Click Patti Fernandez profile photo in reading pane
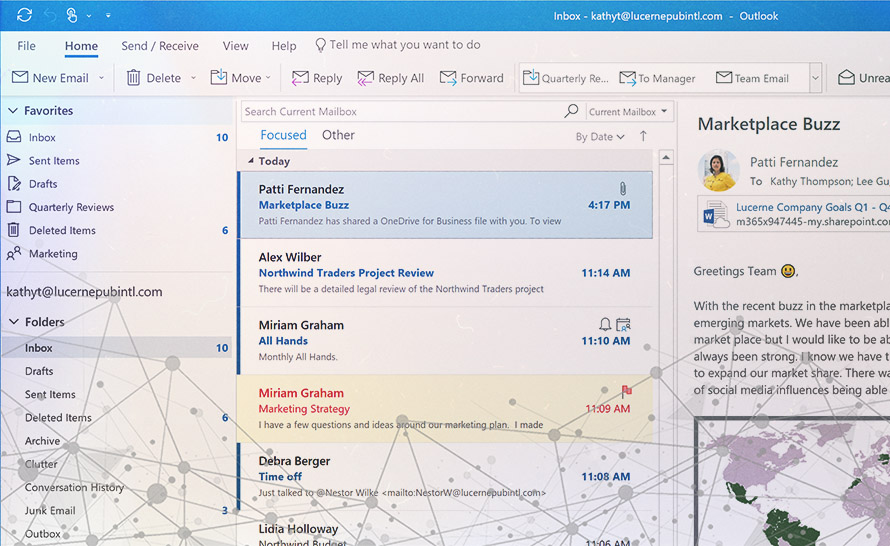 tap(718, 170)
